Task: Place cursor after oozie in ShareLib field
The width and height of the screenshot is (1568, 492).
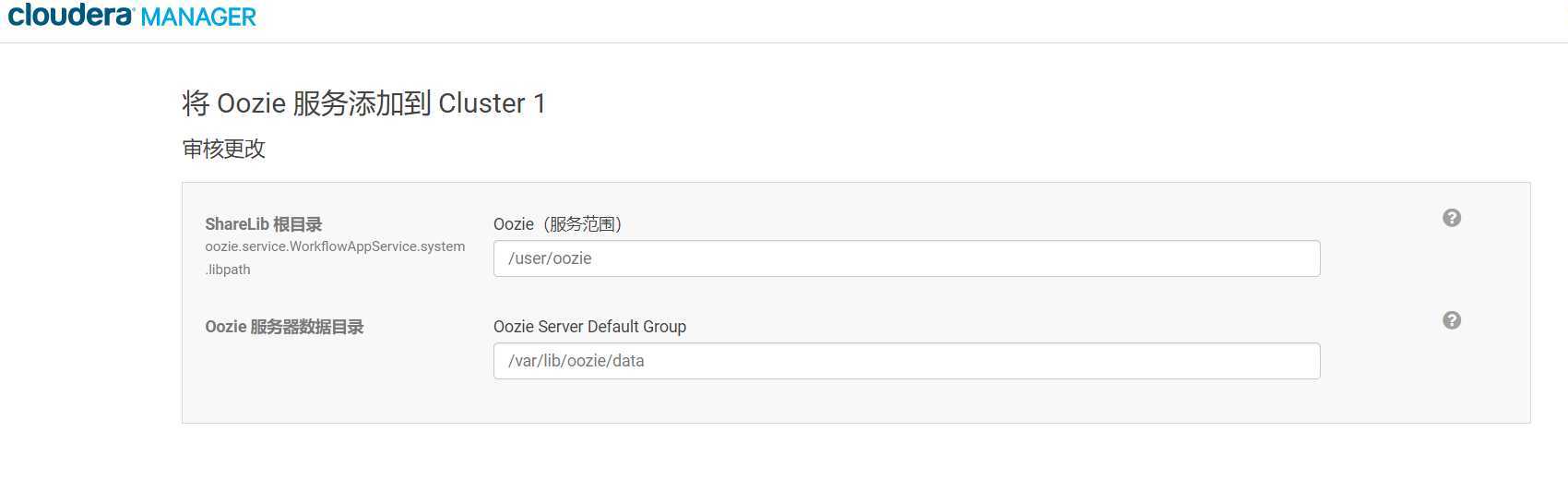Action: (x=593, y=258)
